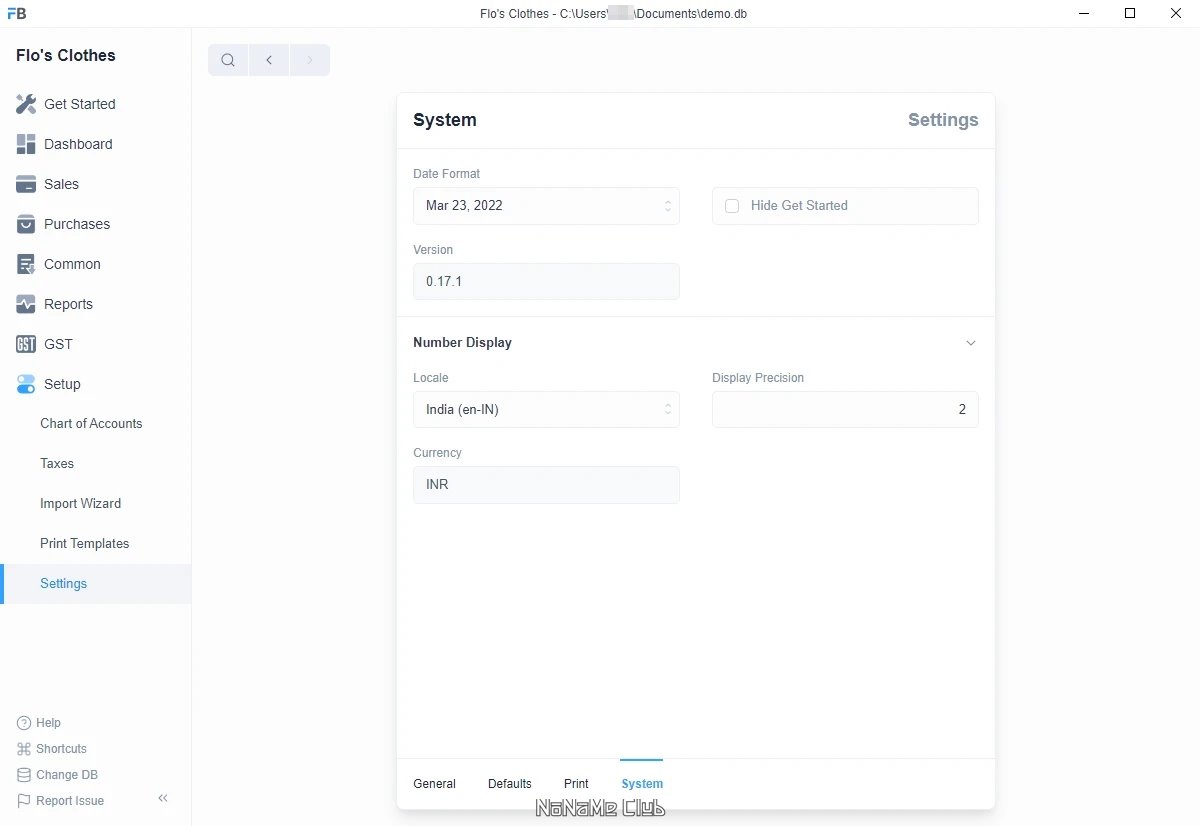Screen dimensions: 1200x826
Task: Click the Display Precision field
Action: tap(845, 410)
